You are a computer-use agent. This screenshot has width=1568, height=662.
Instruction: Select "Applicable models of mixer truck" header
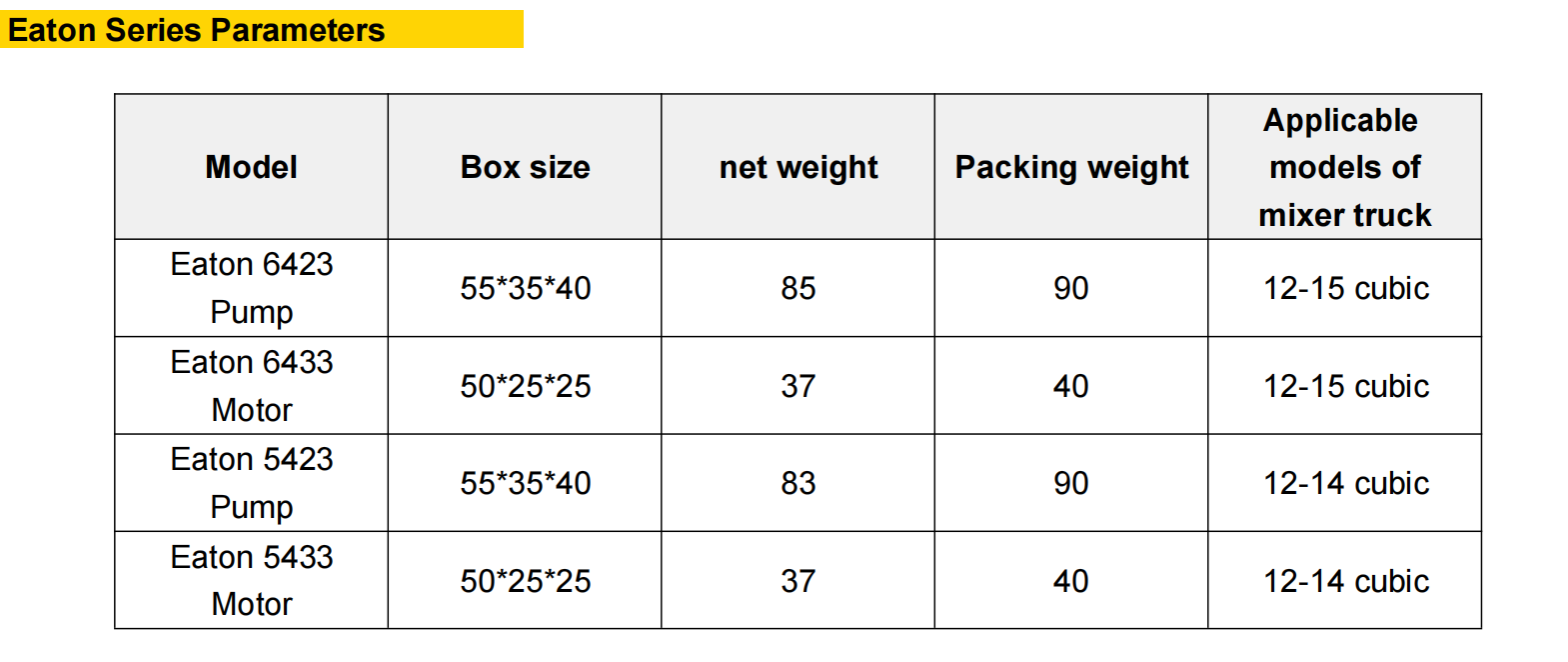1344,167
